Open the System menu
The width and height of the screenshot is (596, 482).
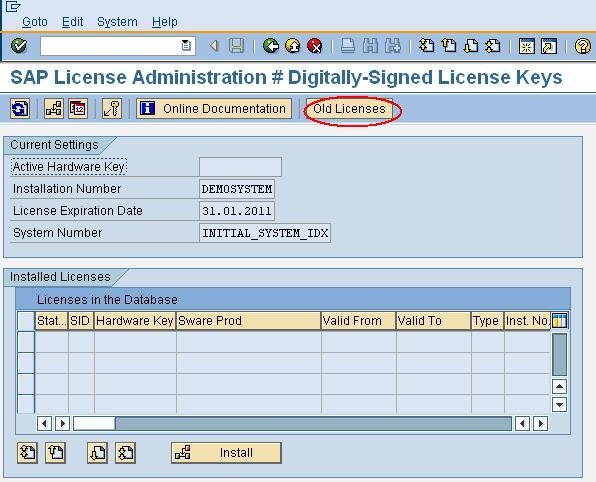click(117, 22)
